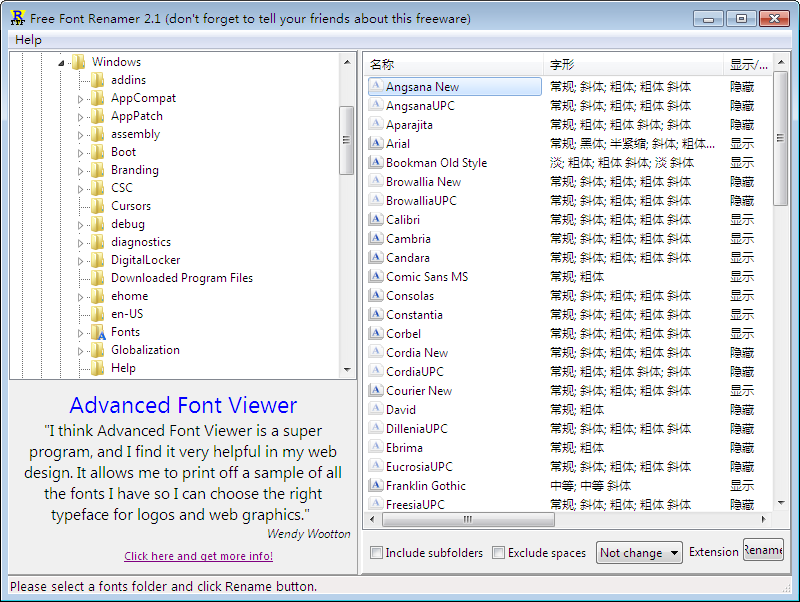Select the ehome folder in tree
Screen dimensions: 800x602
130,296
